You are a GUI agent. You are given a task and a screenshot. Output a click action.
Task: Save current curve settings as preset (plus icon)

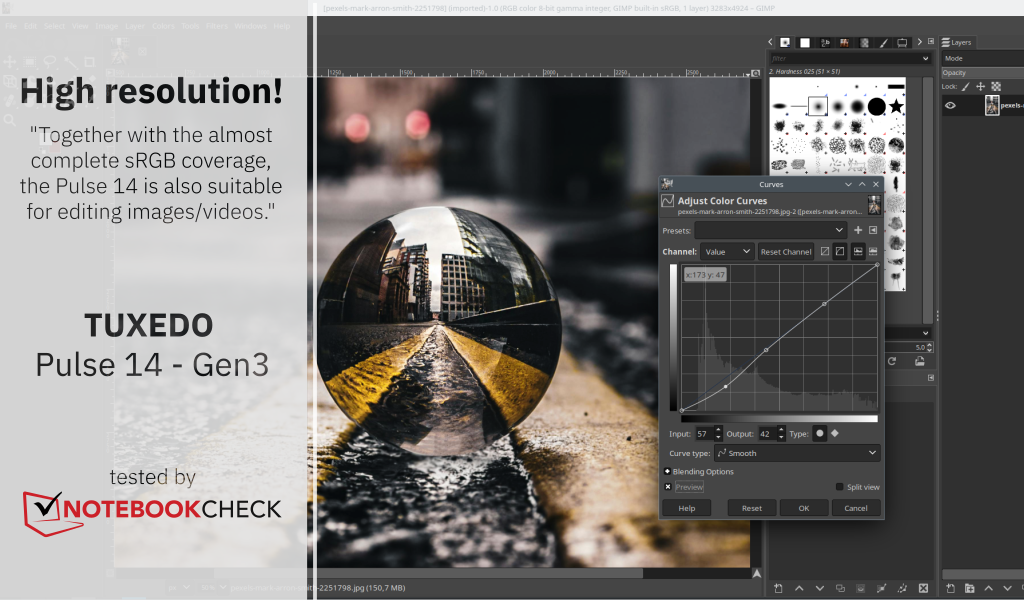pos(858,230)
